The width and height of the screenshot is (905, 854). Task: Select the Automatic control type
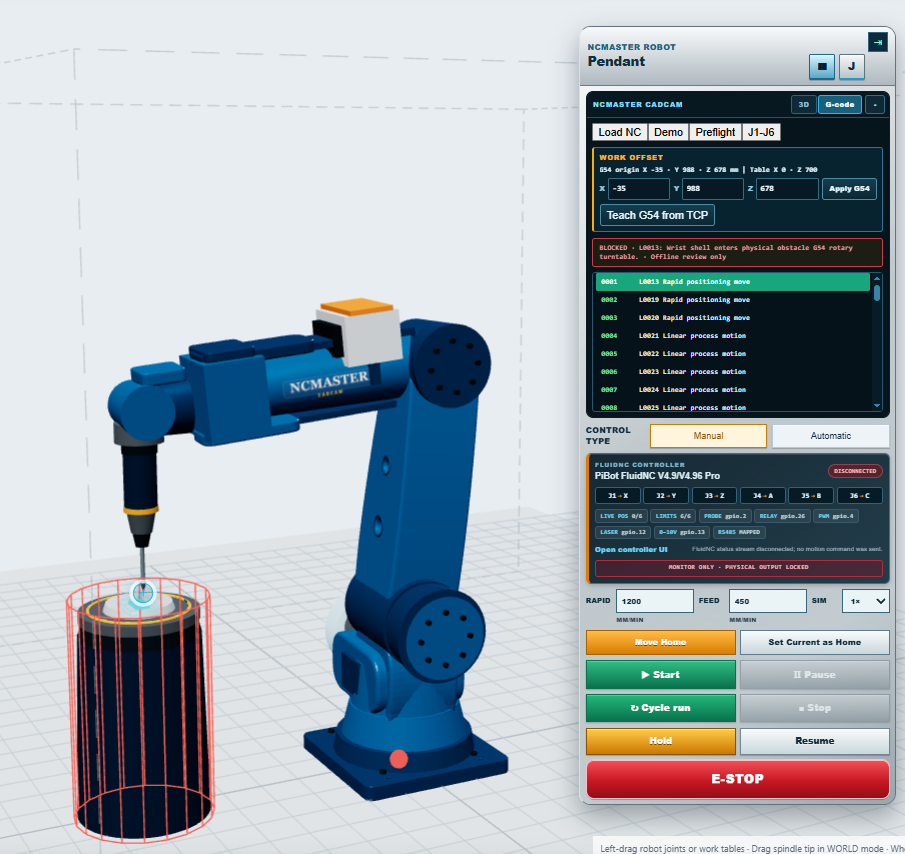click(x=831, y=436)
